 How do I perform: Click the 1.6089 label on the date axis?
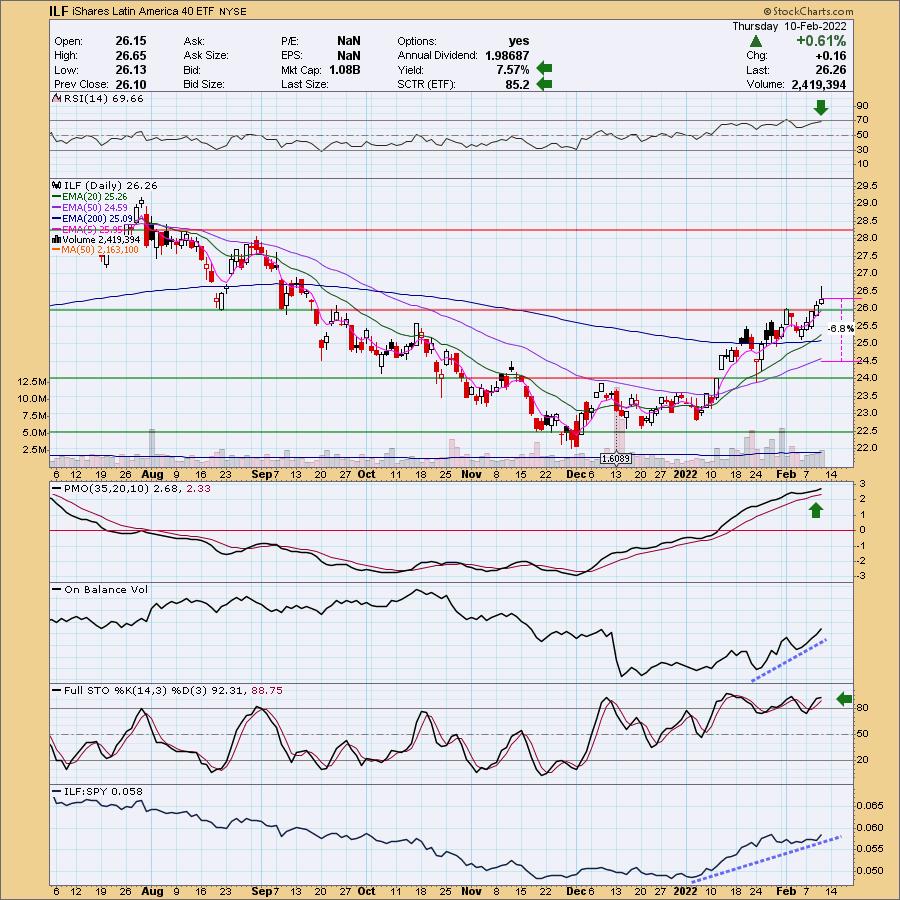[x=616, y=459]
